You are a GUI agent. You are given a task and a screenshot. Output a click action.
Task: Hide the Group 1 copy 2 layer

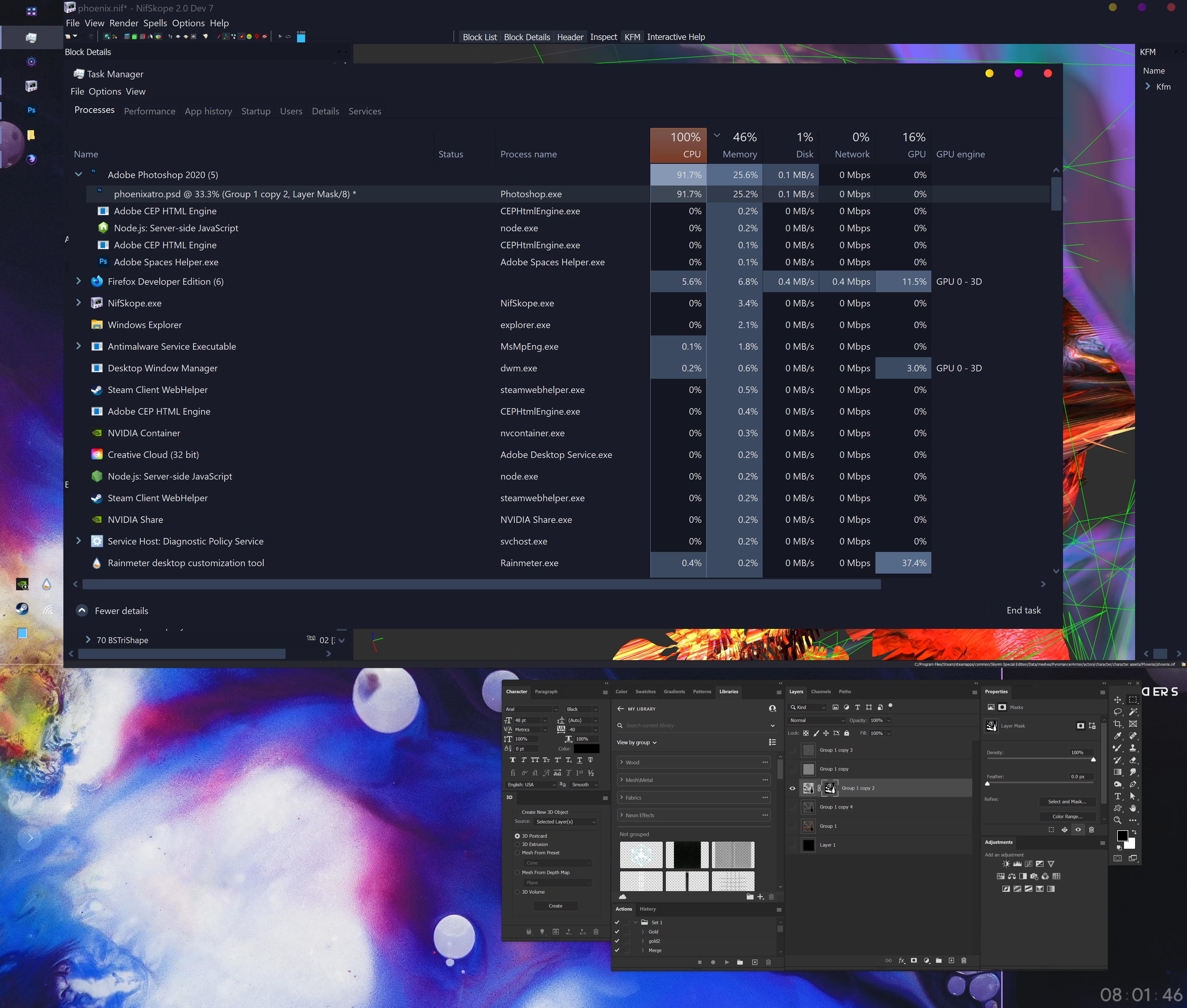click(x=792, y=788)
